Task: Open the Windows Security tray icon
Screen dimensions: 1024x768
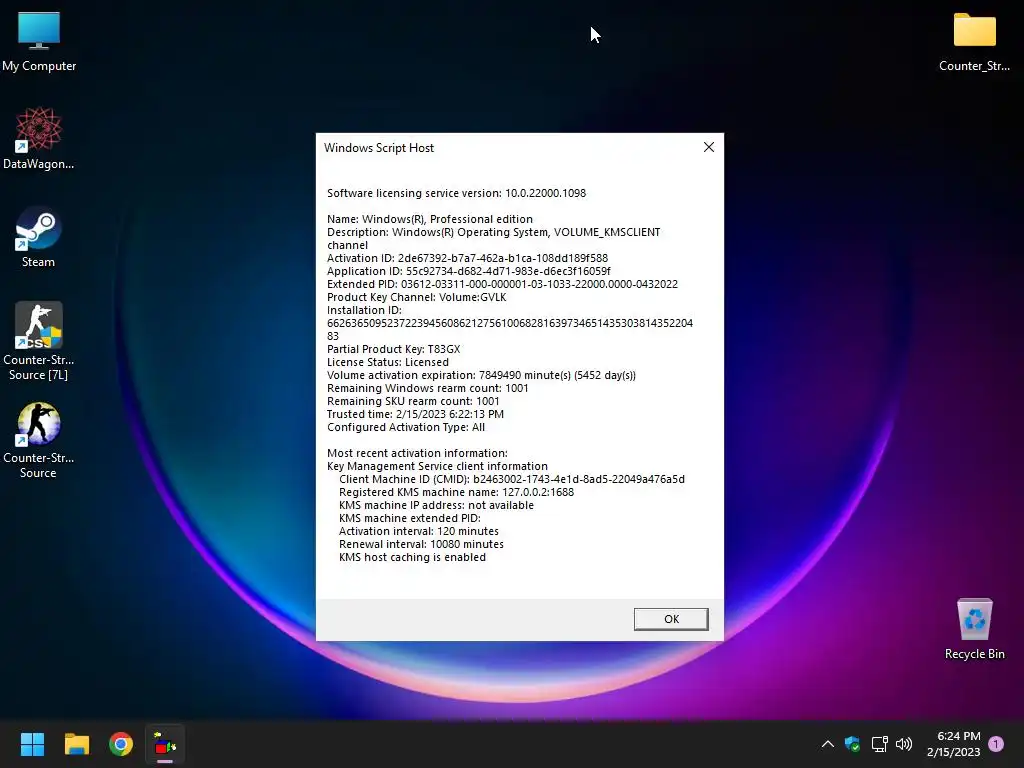Action: click(852, 744)
